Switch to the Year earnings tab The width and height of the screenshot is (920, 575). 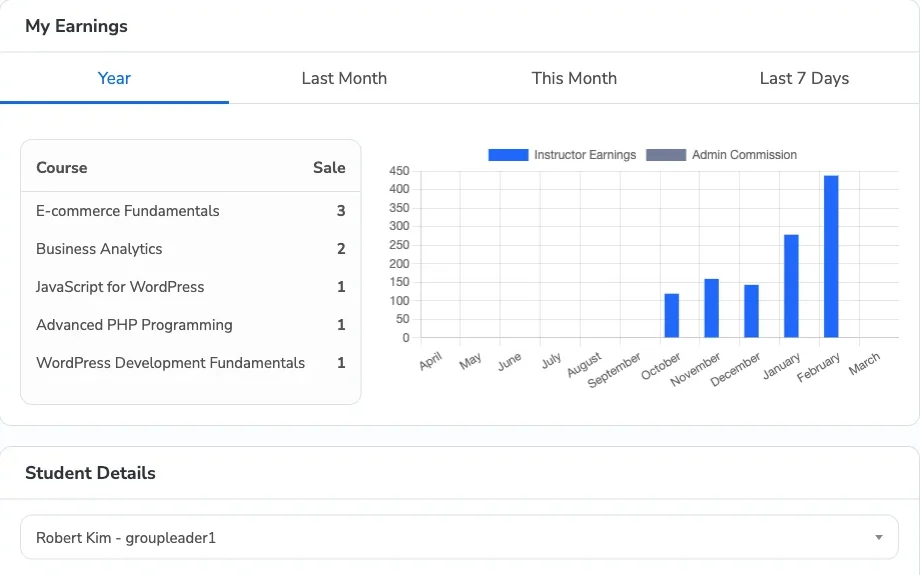point(114,78)
